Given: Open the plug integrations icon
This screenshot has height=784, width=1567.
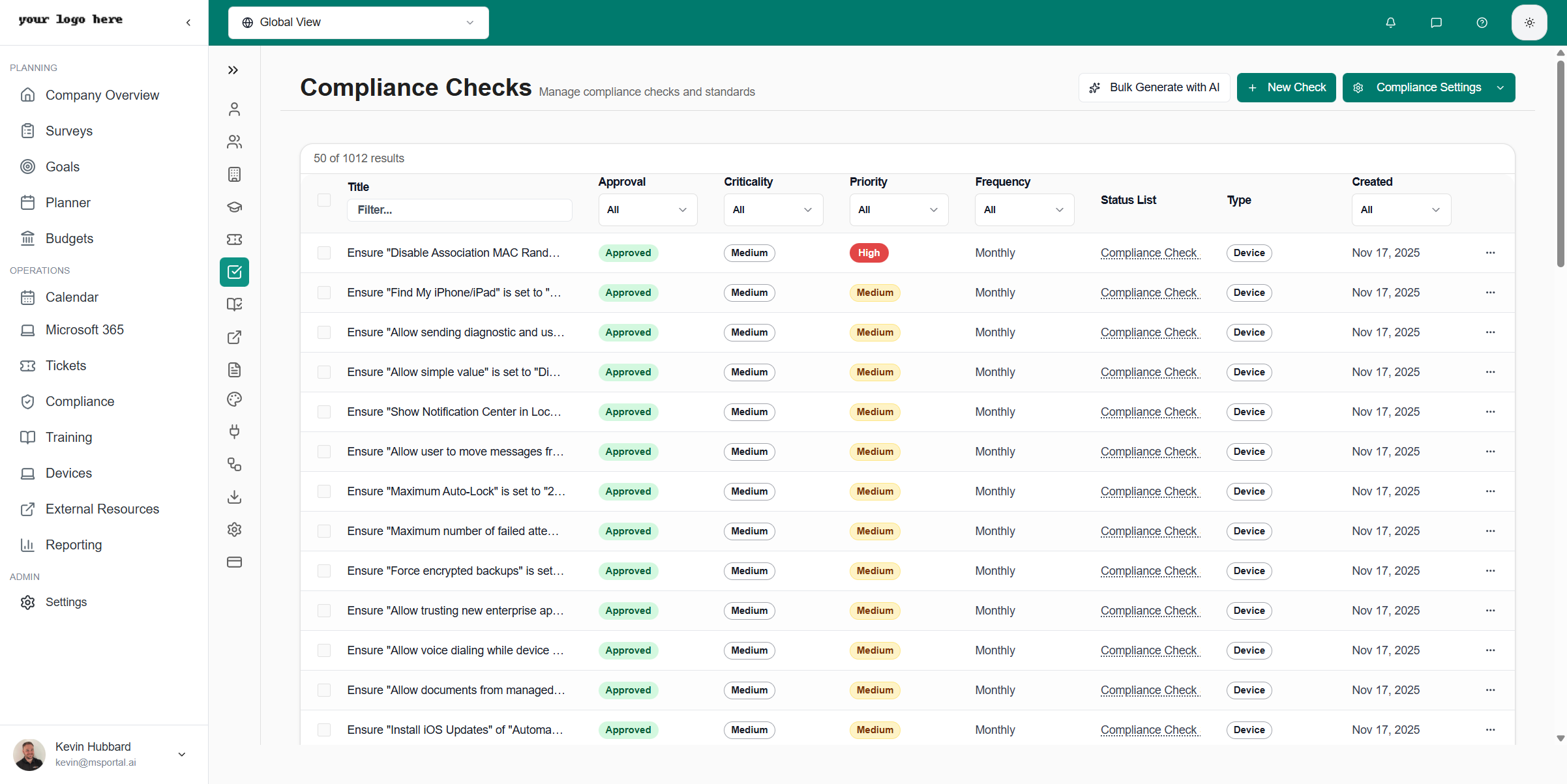Looking at the screenshot, I should (235, 431).
